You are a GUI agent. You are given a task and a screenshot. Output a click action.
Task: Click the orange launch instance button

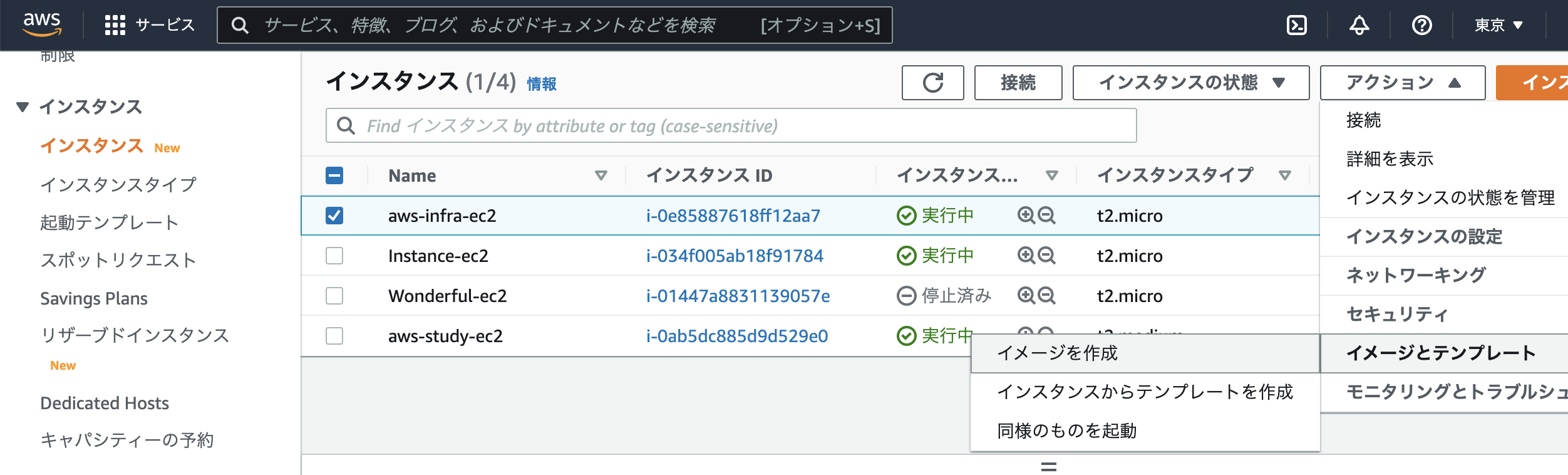(x=1532, y=83)
